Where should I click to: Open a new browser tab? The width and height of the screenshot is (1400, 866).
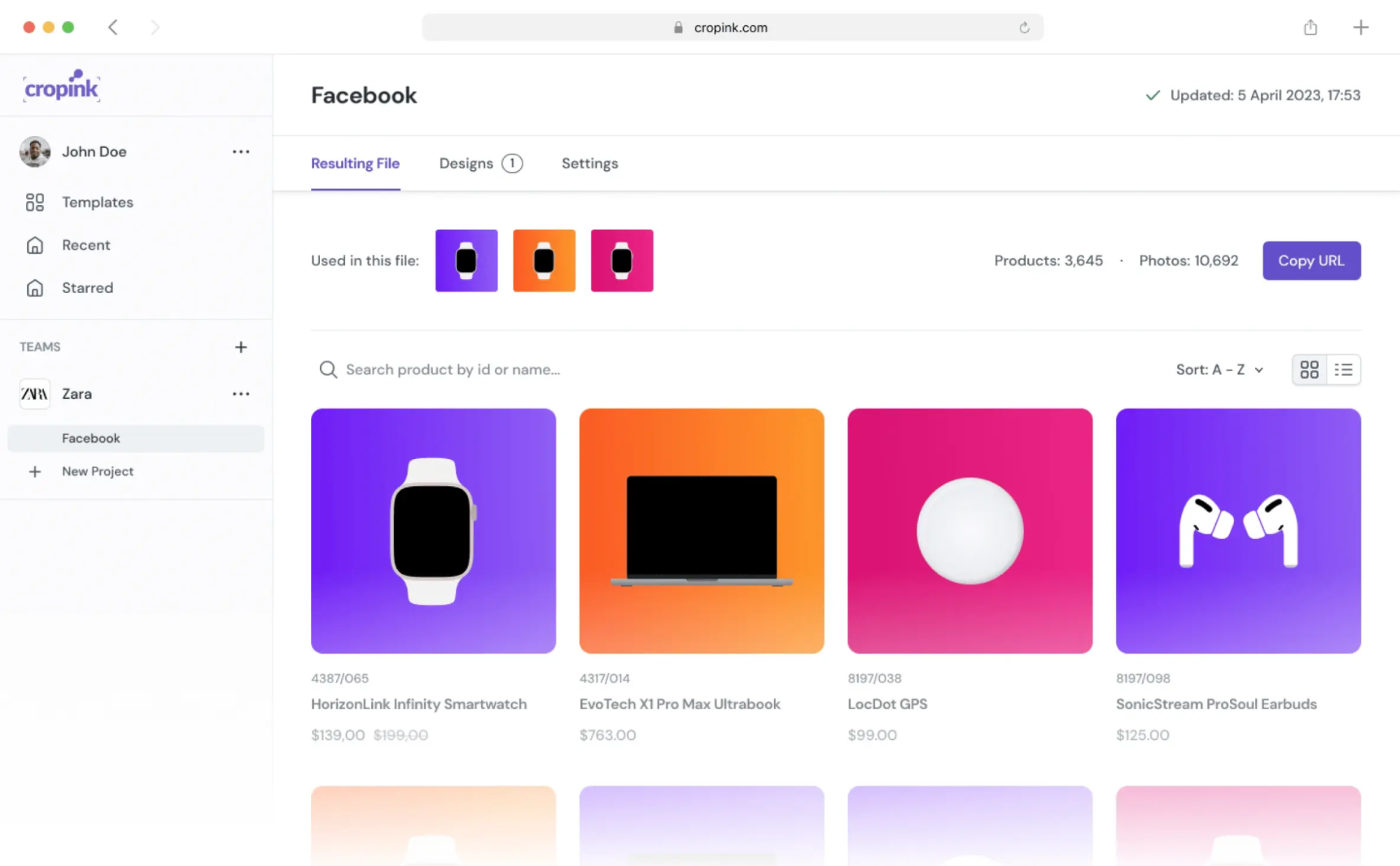tap(1360, 27)
